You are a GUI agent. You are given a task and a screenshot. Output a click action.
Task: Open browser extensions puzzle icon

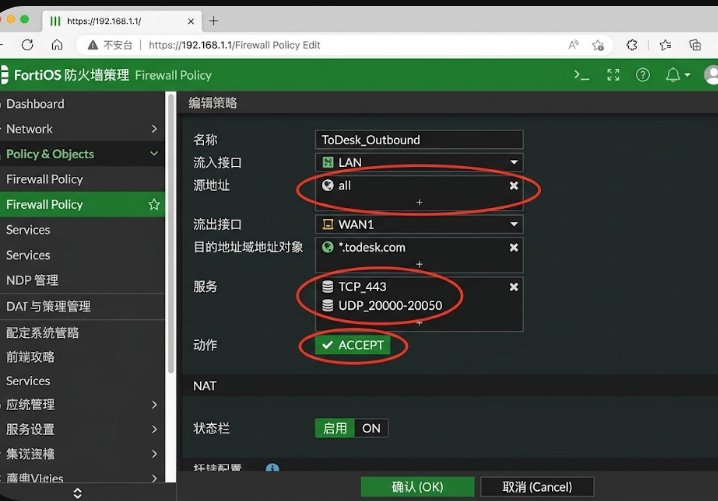coord(632,45)
